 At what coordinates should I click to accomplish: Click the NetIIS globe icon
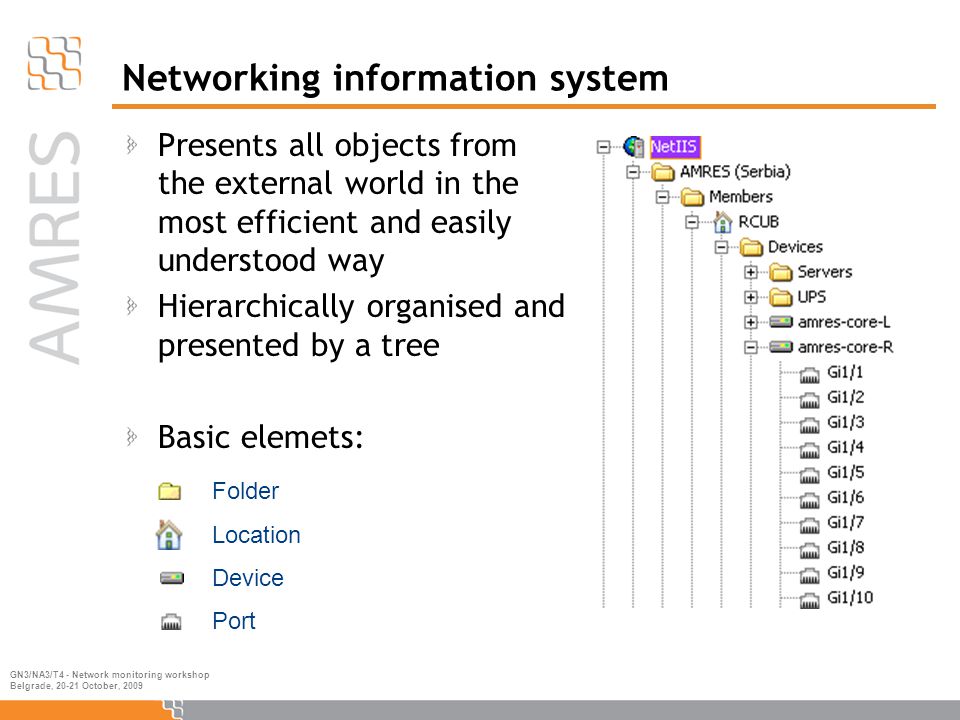click(x=634, y=147)
